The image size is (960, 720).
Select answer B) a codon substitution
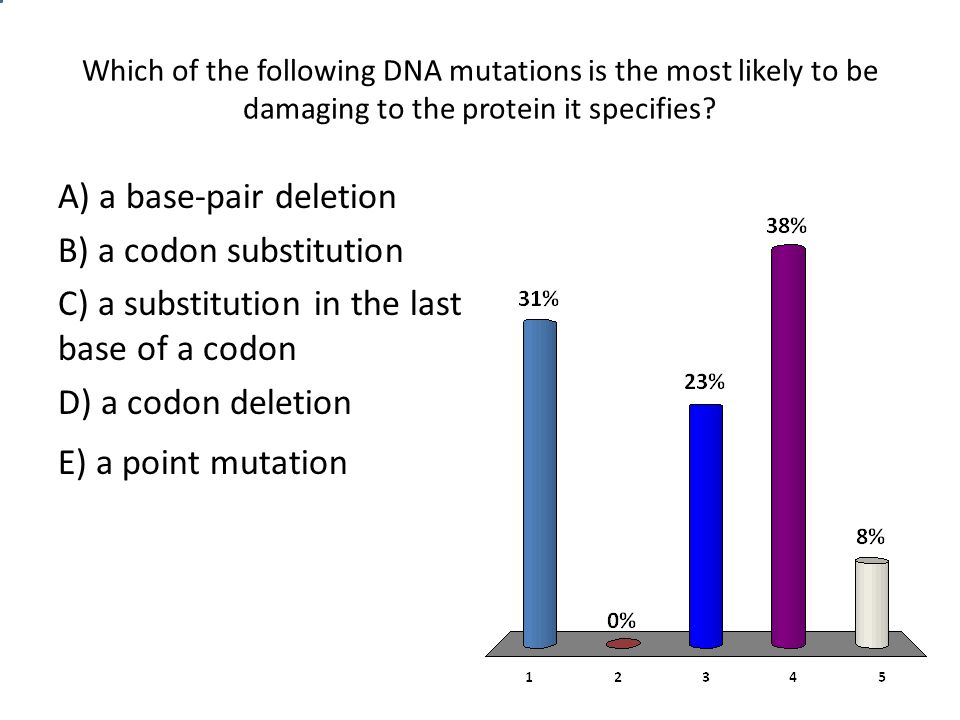pyautogui.click(x=231, y=251)
